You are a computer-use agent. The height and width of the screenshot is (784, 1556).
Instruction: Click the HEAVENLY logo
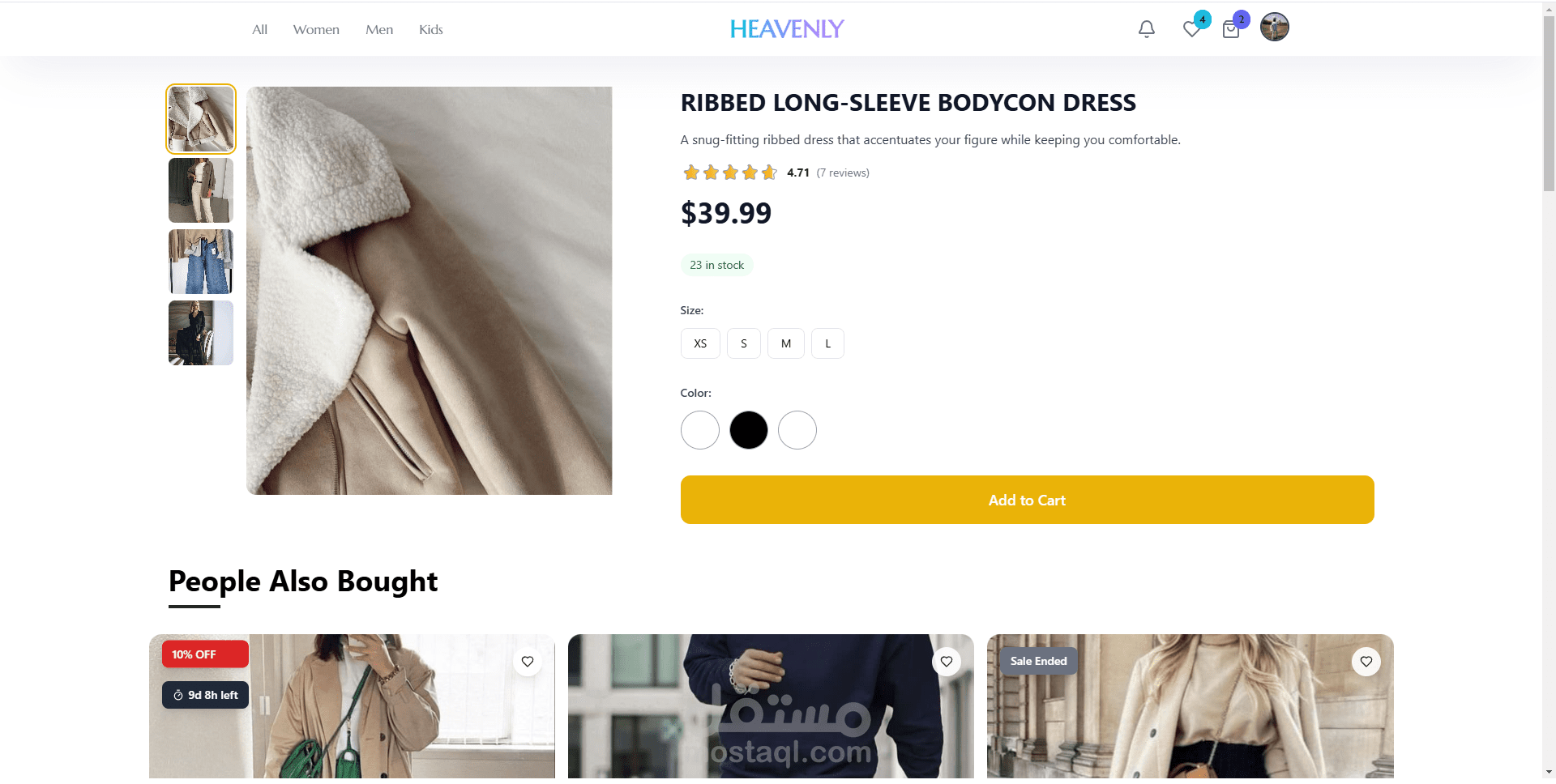[x=787, y=29]
